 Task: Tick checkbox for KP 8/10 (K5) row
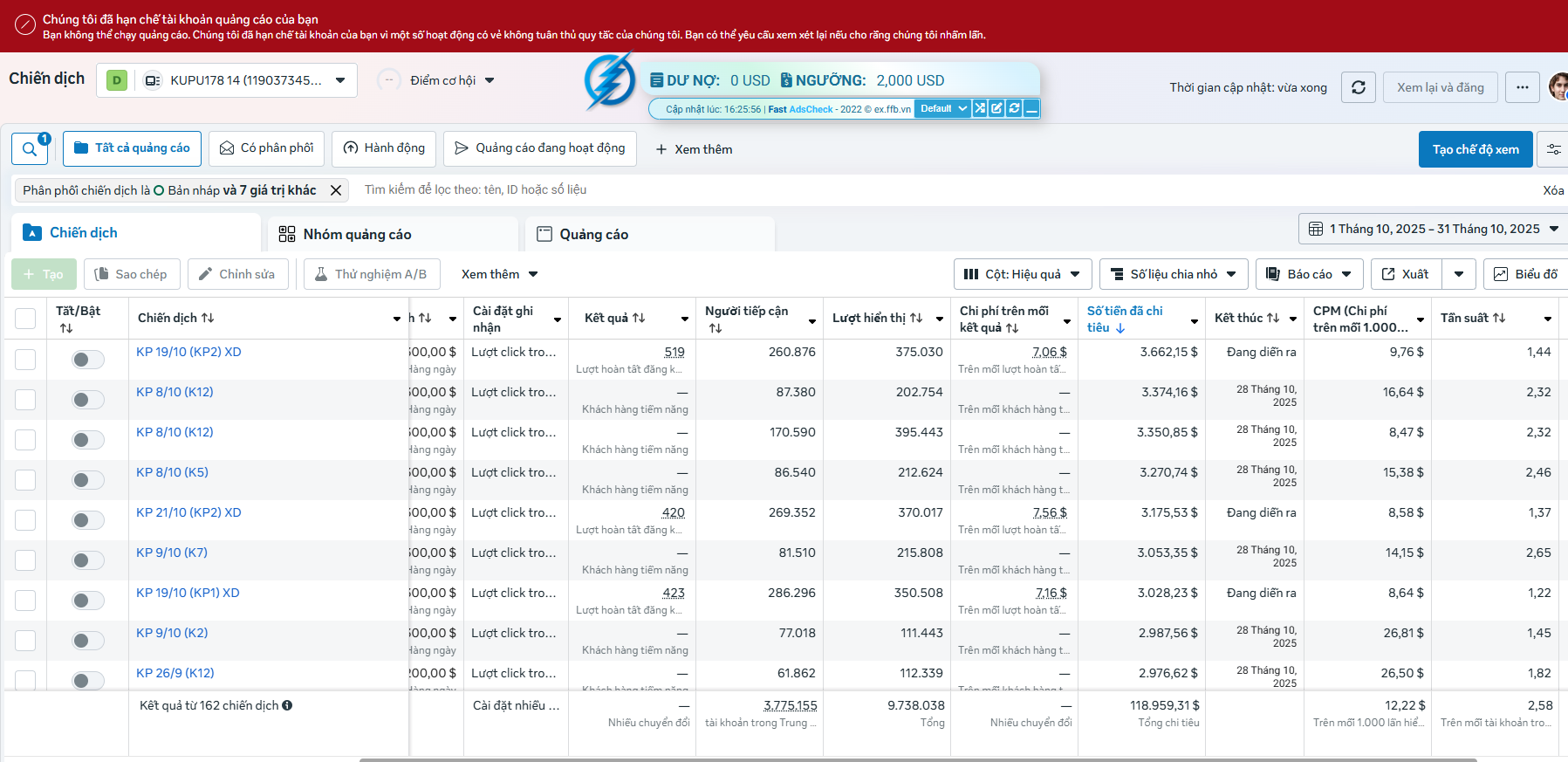pos(25,480)
